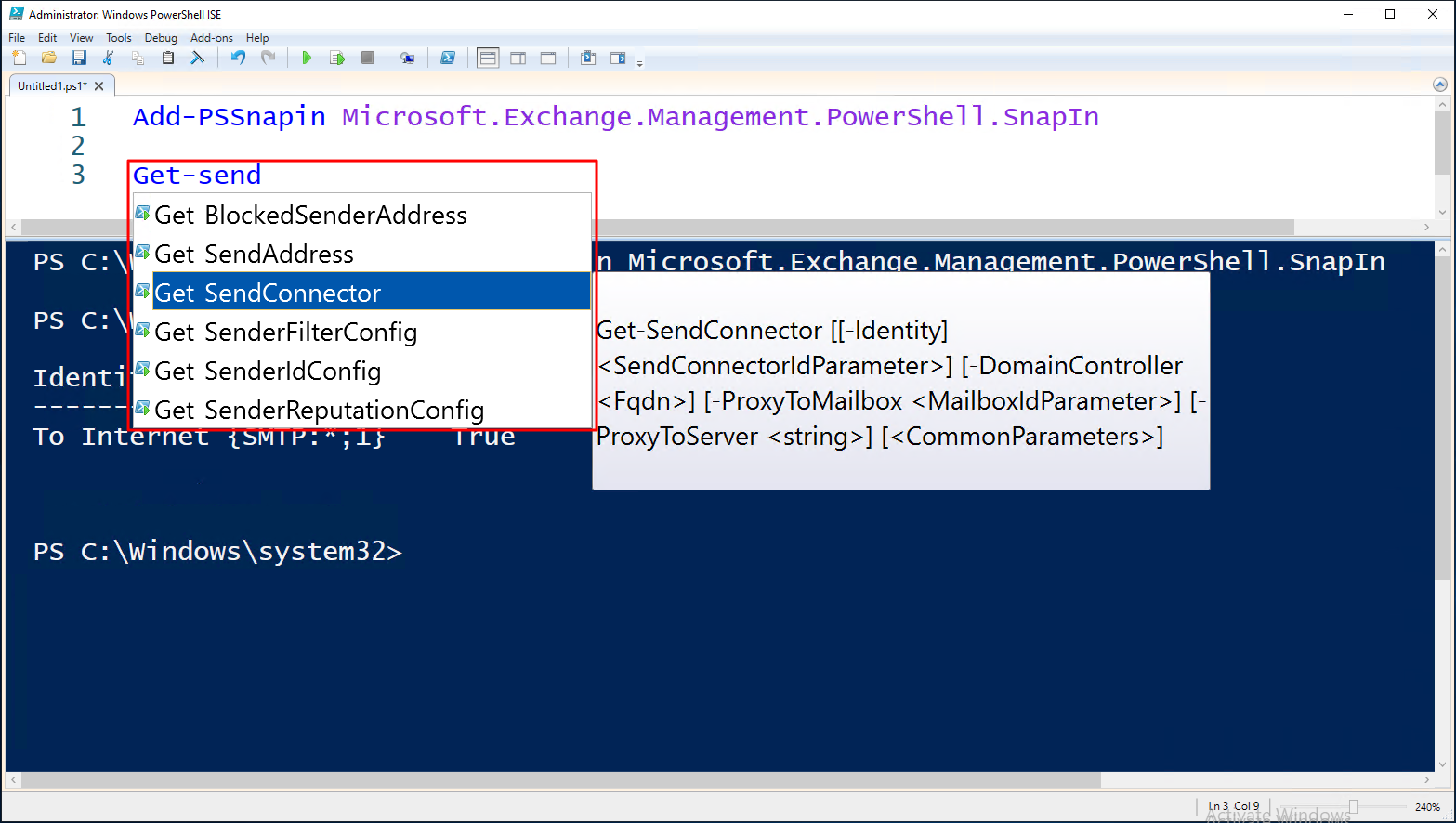Start PowerShell.exe from the toolbar icon
Image resolution: width=1456 pixels, height=823 pixels.
pyautogui.click(x=448, y=58)
